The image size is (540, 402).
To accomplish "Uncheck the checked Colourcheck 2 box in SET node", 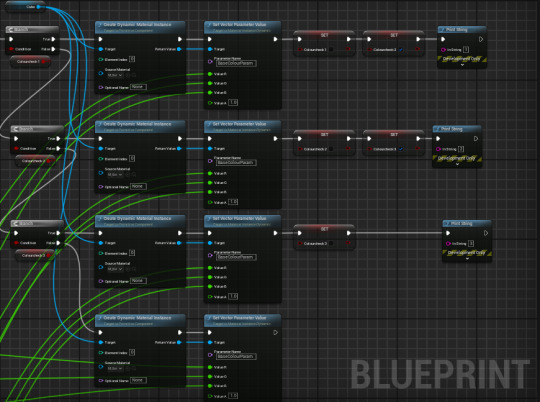I will pyautogui.click(x=401, y=50).
